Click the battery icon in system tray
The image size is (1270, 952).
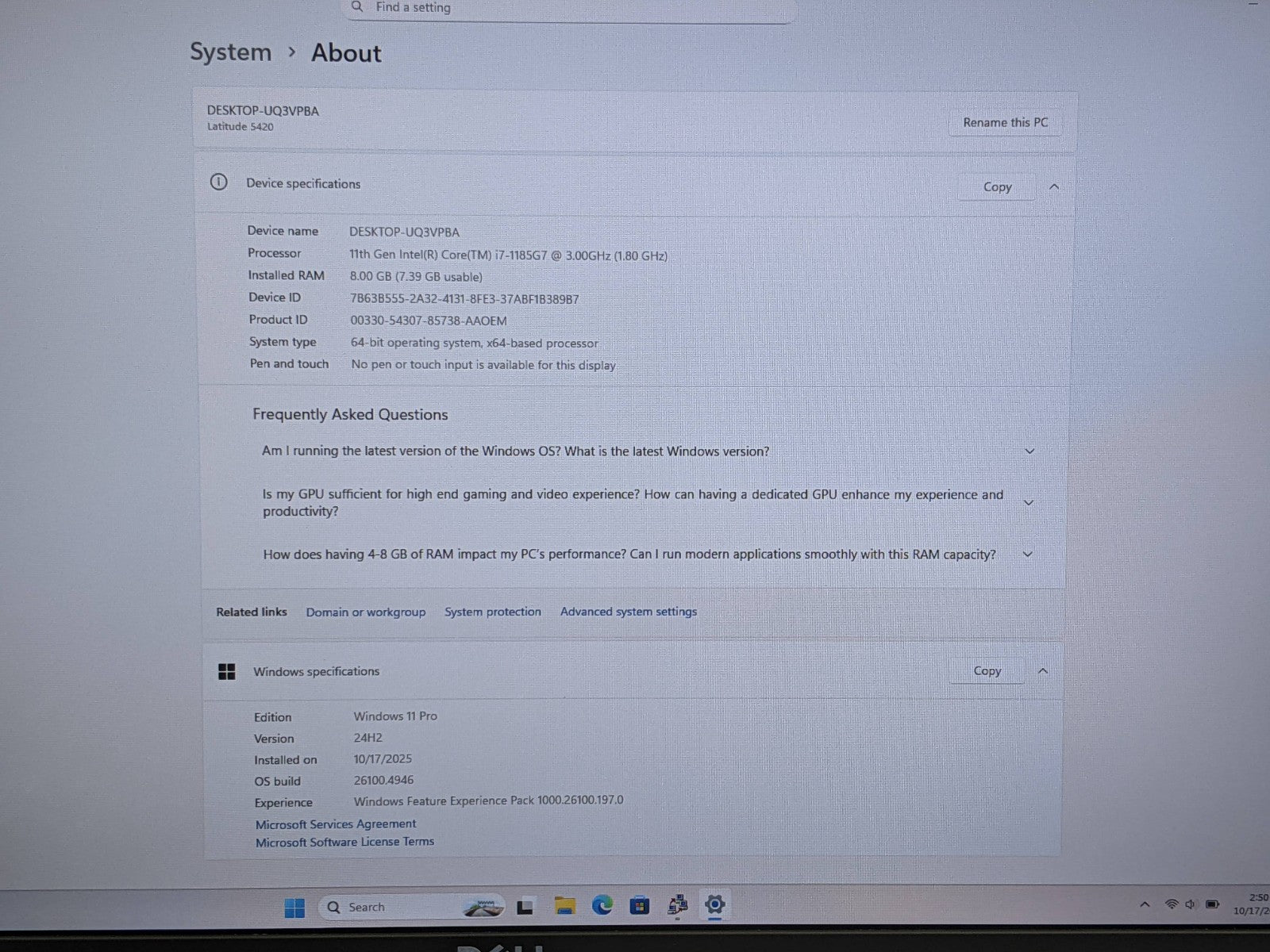(x=1212, y=904)
